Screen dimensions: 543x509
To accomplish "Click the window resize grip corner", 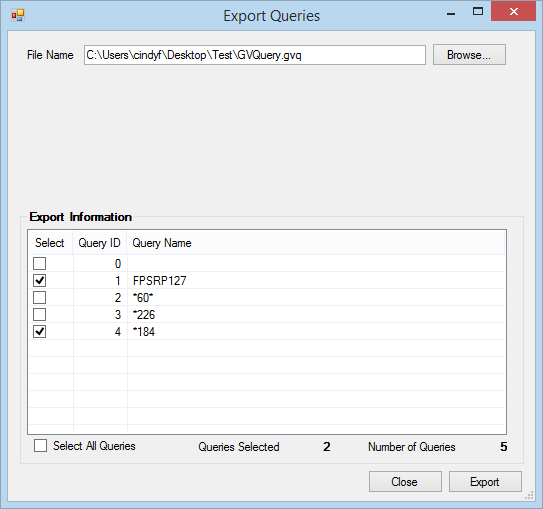I will coord(529,496).
